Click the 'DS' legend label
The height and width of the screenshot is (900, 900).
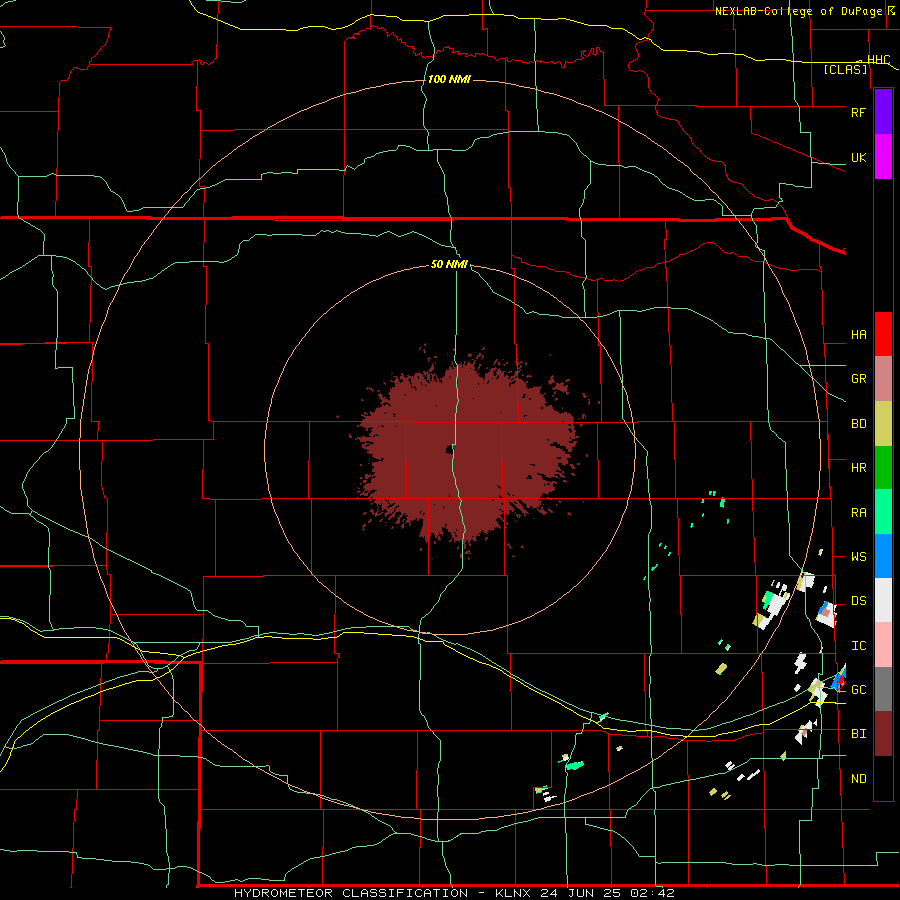click(858, 601)
